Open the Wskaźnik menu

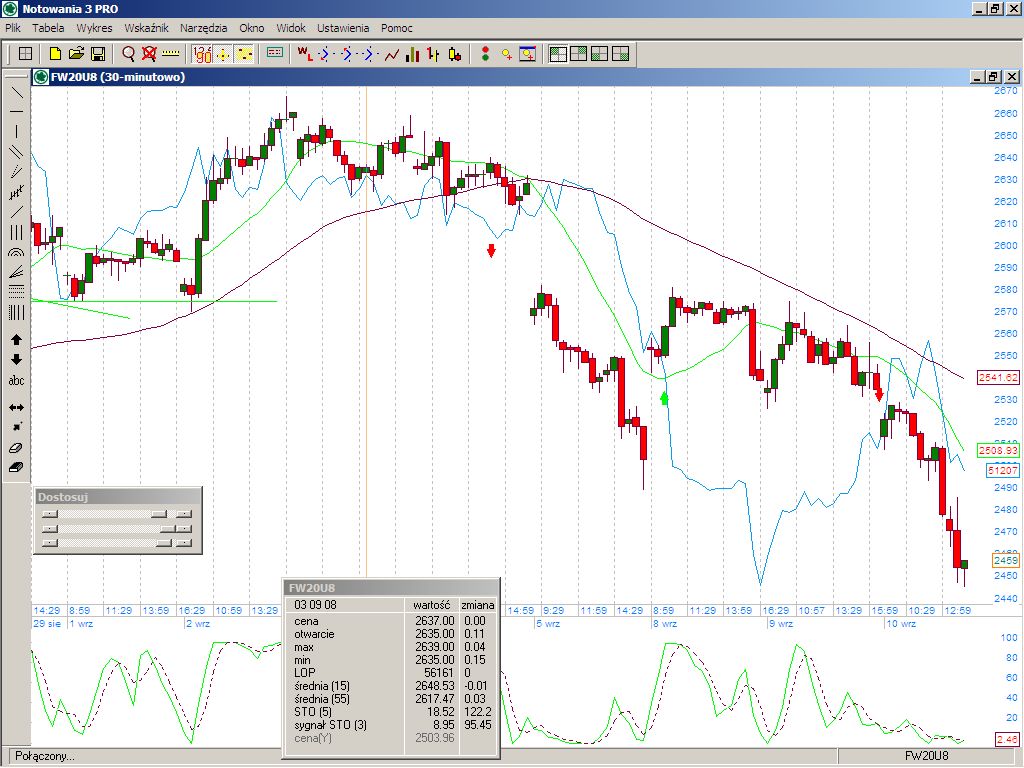146,28
